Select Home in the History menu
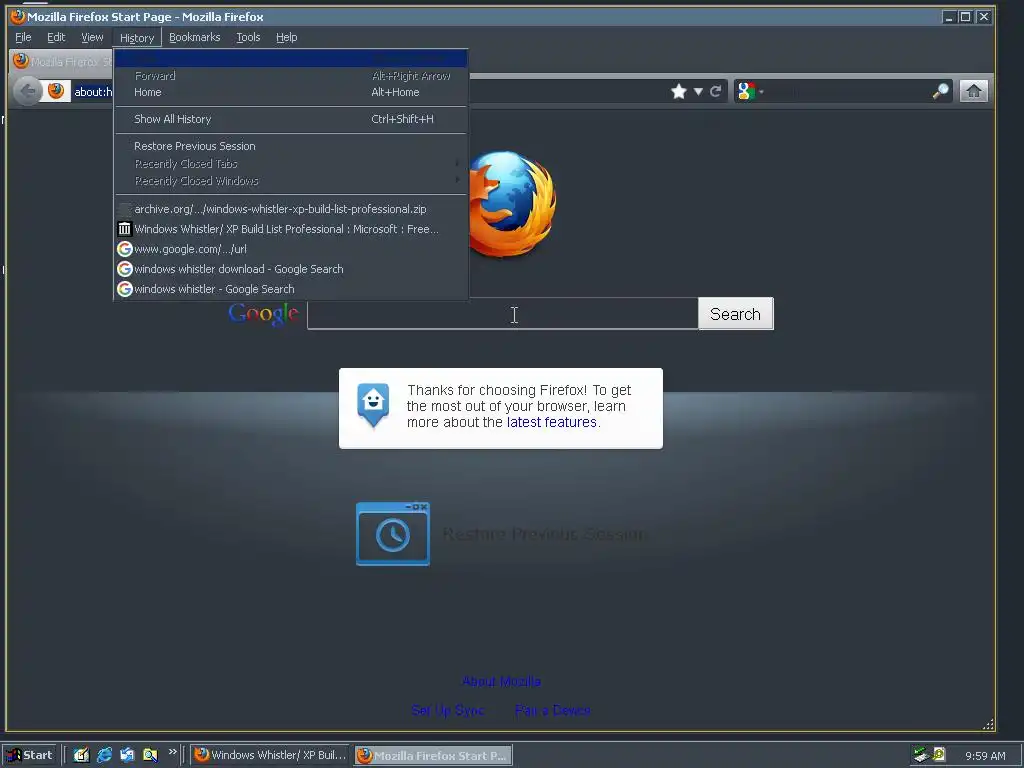This screenshot has height=768, width=1024. [x=291, y=92]
